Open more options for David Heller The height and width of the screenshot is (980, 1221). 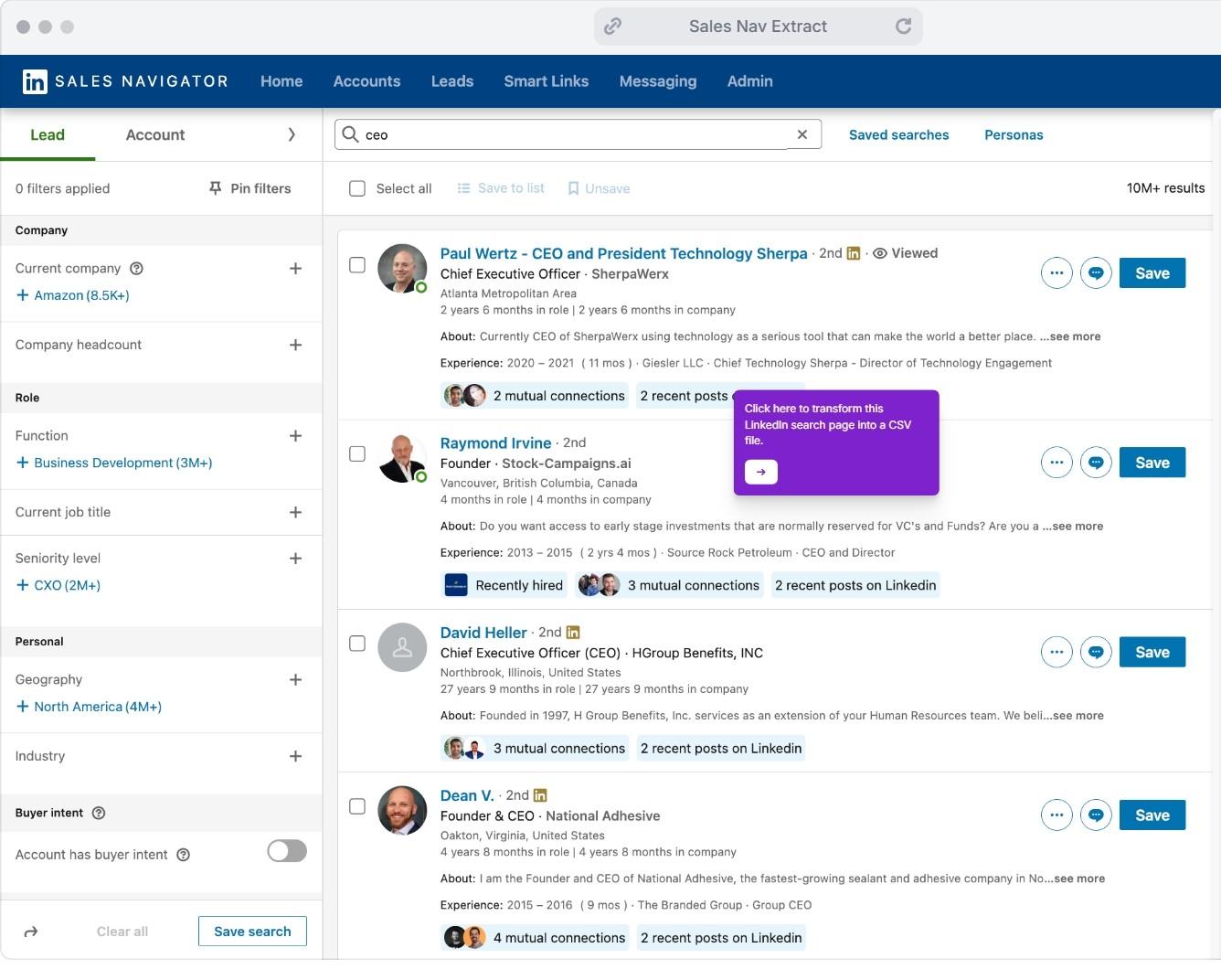coord(1056,652)
